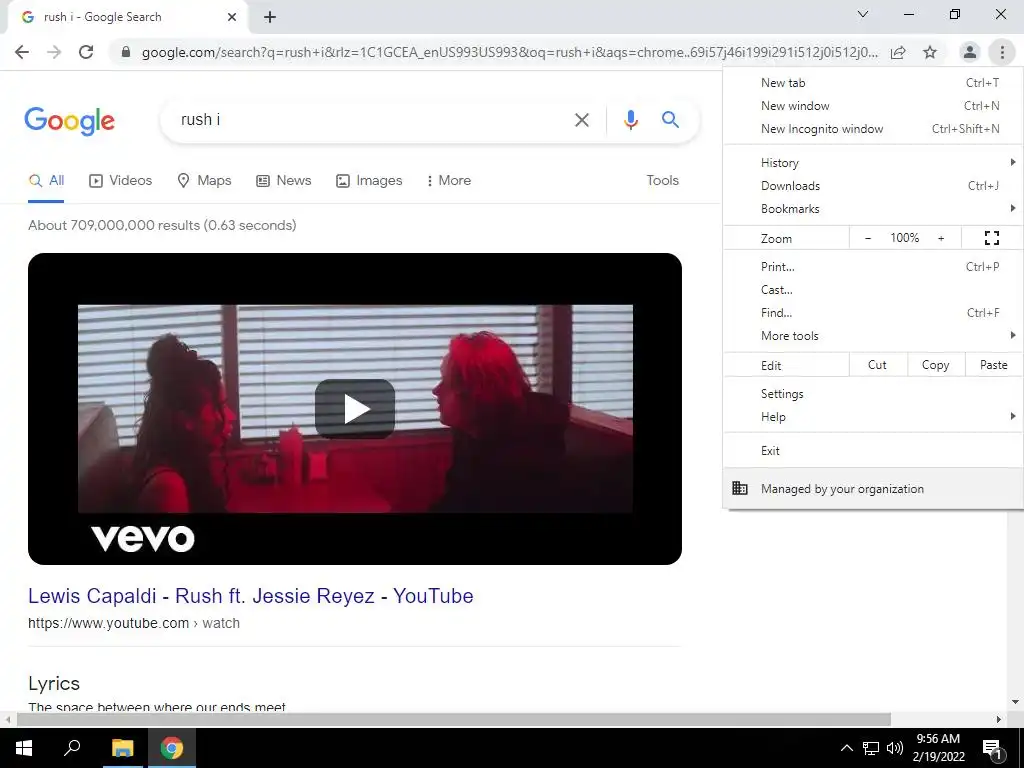
Task: Switch to Maps results tab
Action: [204, 181]
